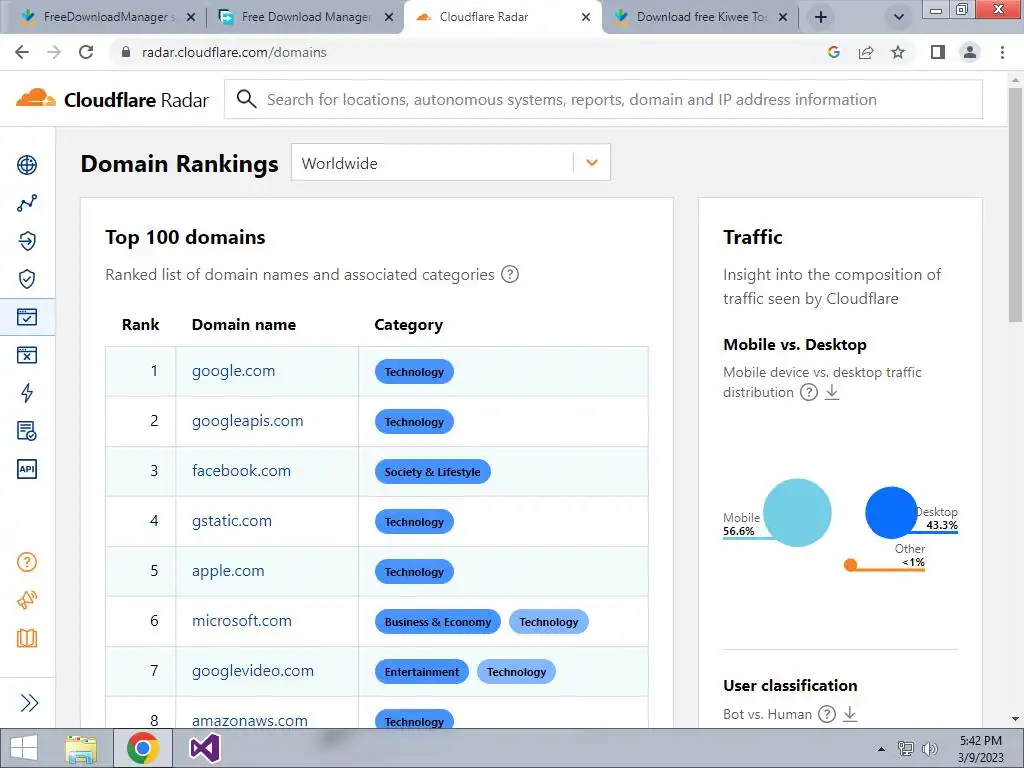Open the amazonaws.com domain link

pyautogui.click(x=249, y=720)
